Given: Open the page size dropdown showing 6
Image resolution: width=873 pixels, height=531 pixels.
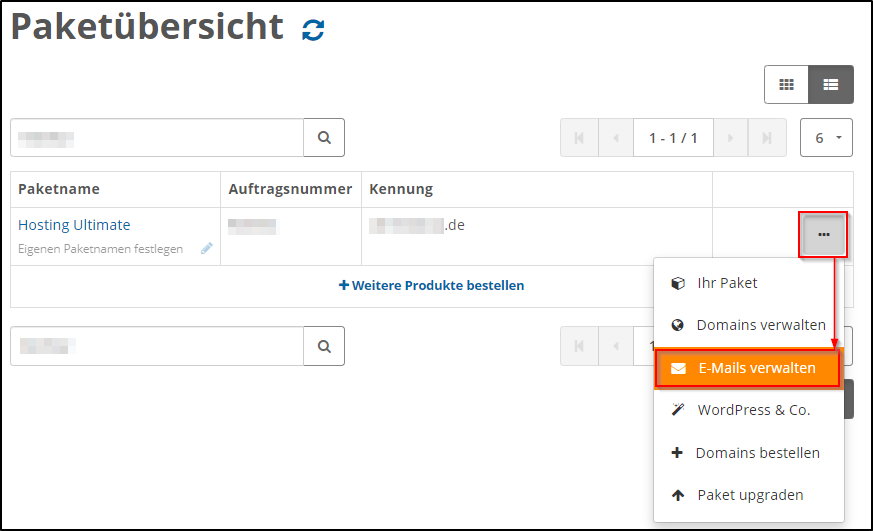Looking at the screenshot, I should tap(826, 137).
